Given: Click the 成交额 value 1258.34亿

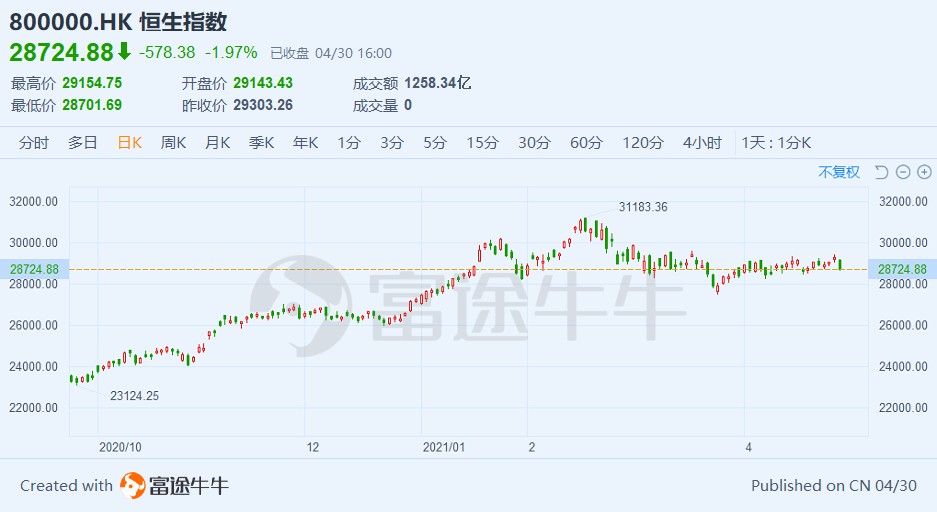Looking at the screenshot, I should coord(437,83).
